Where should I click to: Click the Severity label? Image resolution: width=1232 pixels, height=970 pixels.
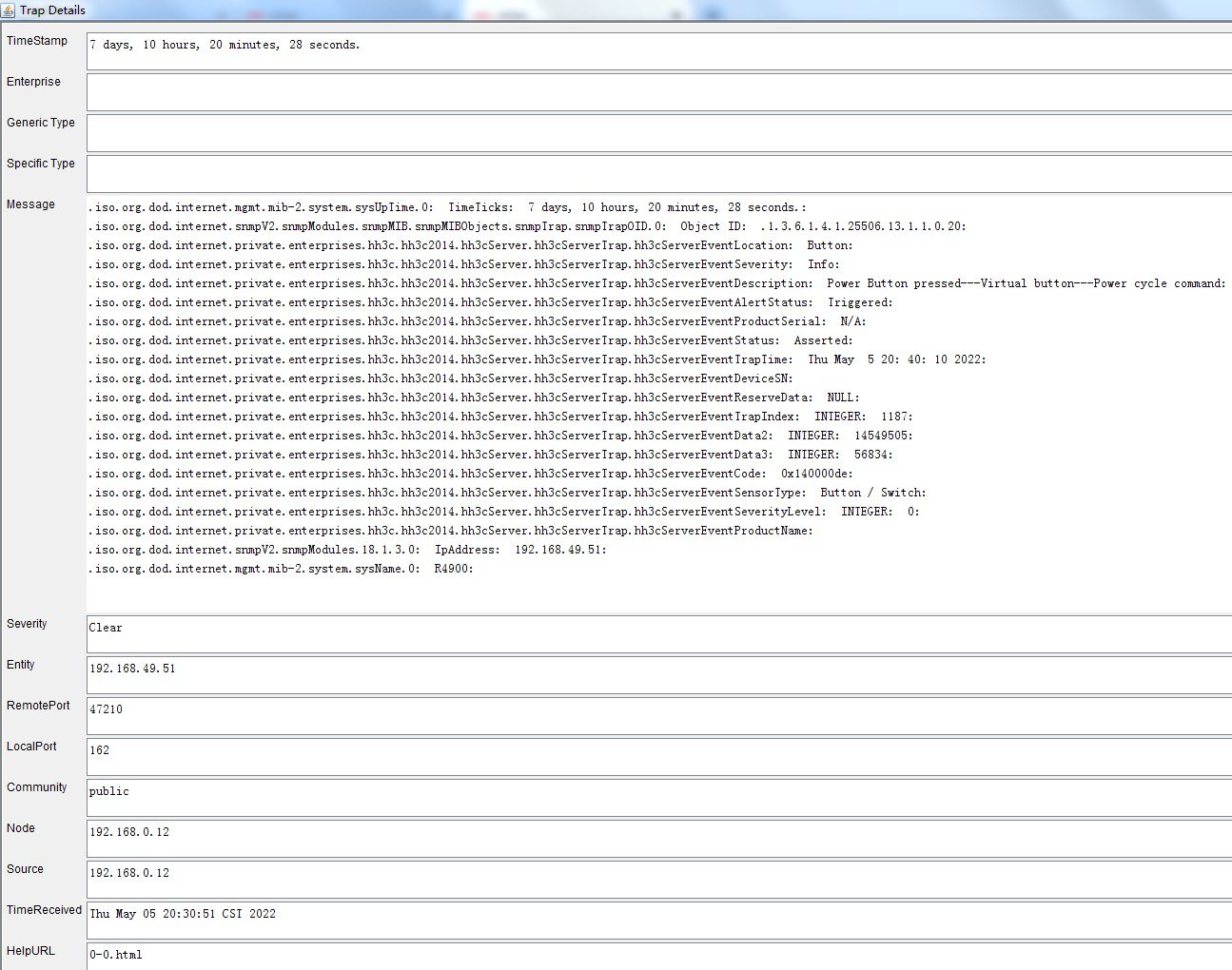coord(27,624)
